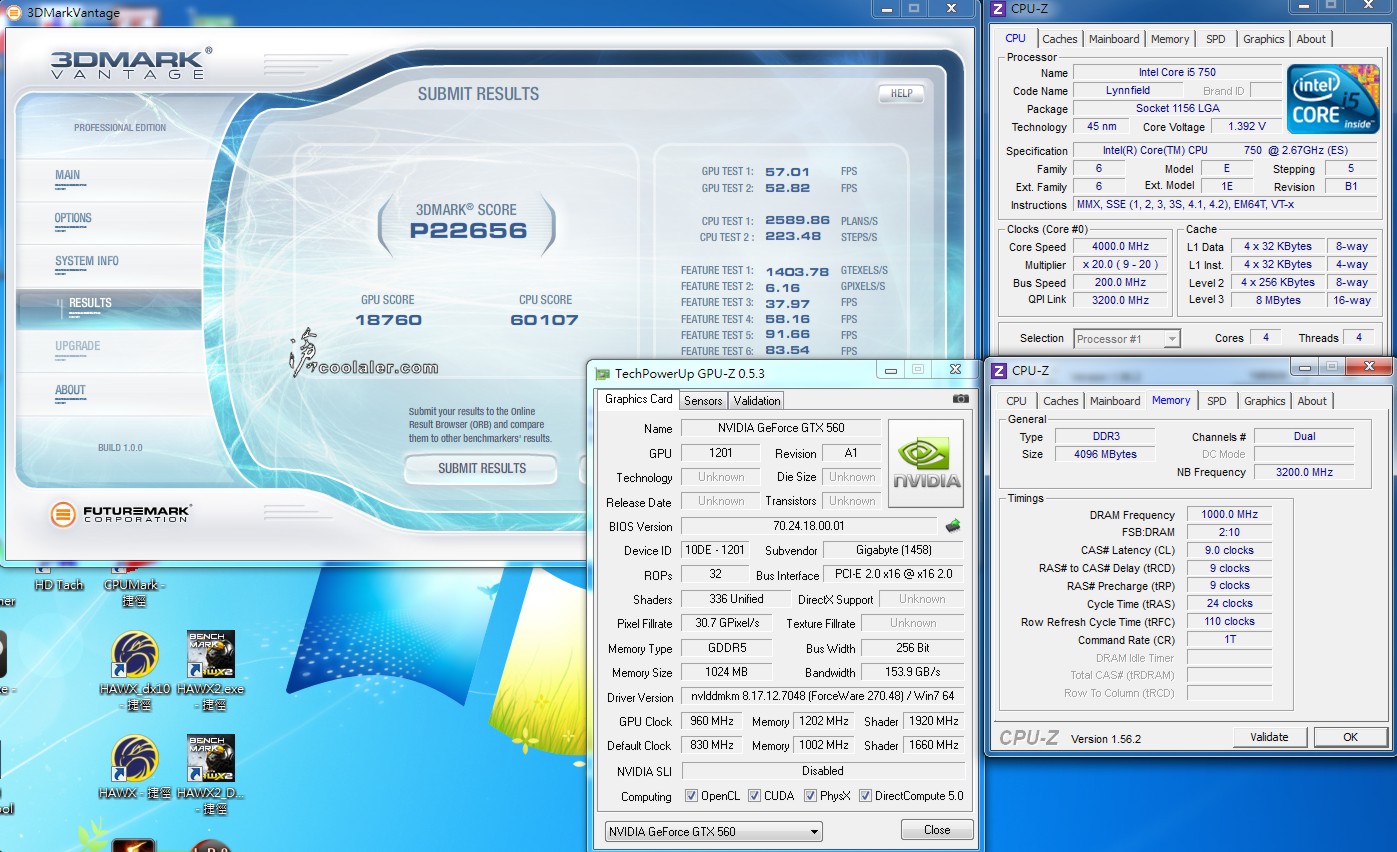Open Graphics tab in CPU-Z processor window
The height and width of the screenshot is (852, 1397).
[x=1264, y=39]
